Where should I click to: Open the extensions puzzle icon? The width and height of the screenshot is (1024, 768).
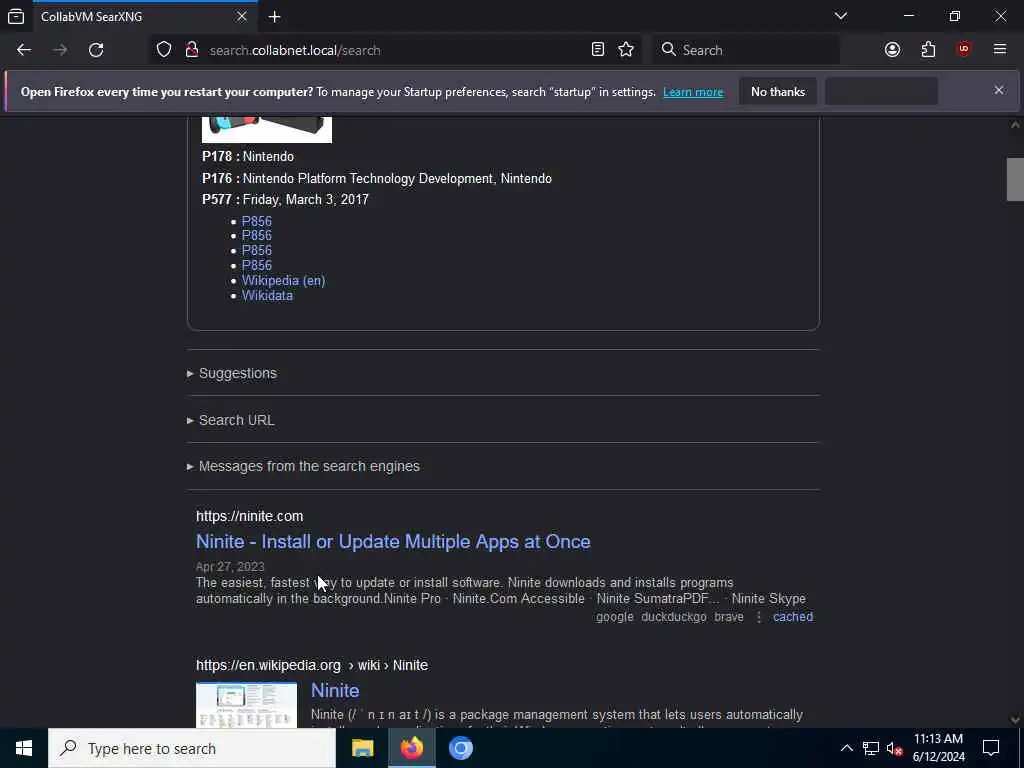pos(928,50)
